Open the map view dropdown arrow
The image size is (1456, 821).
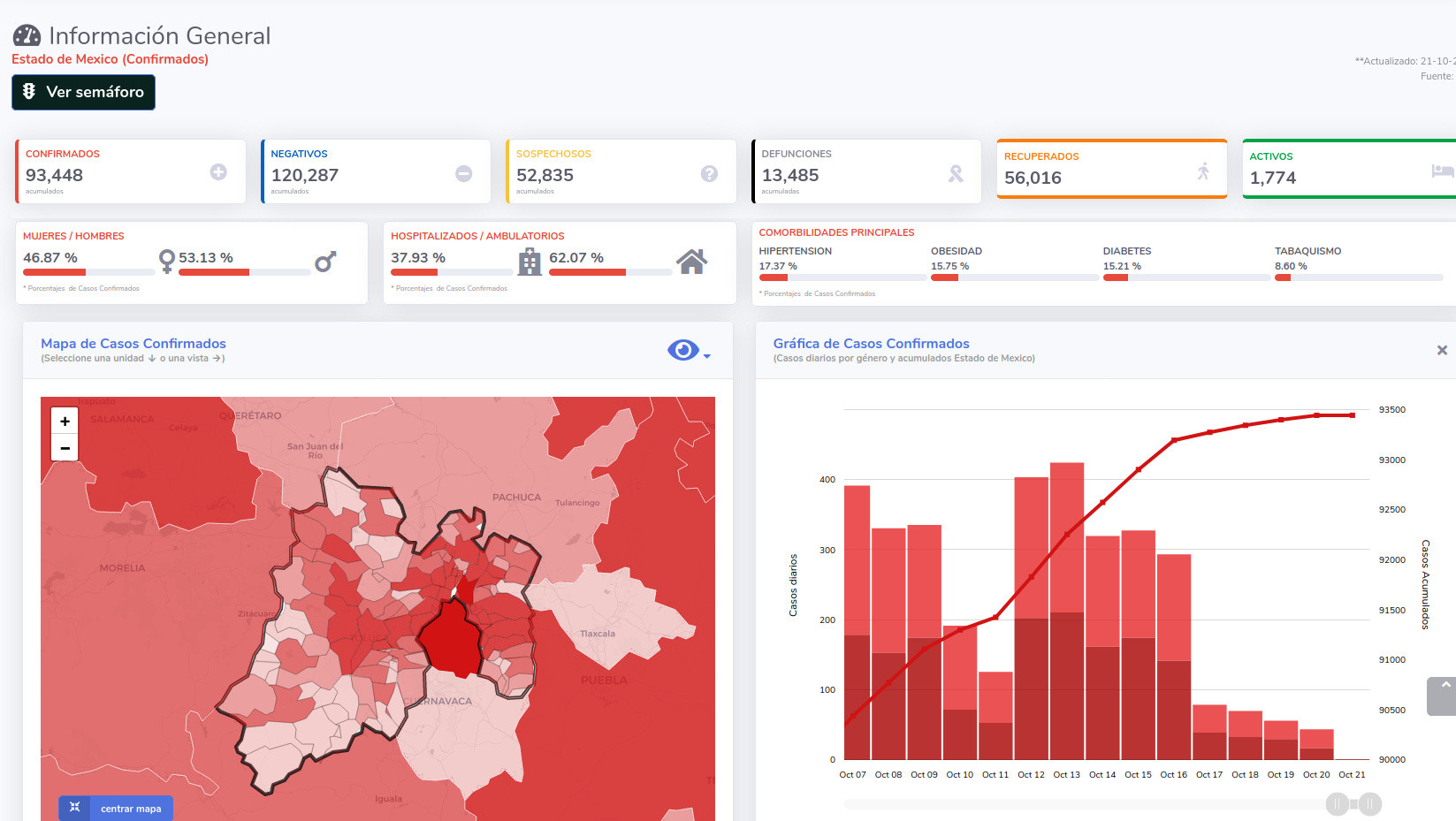(x=706, y=356)
